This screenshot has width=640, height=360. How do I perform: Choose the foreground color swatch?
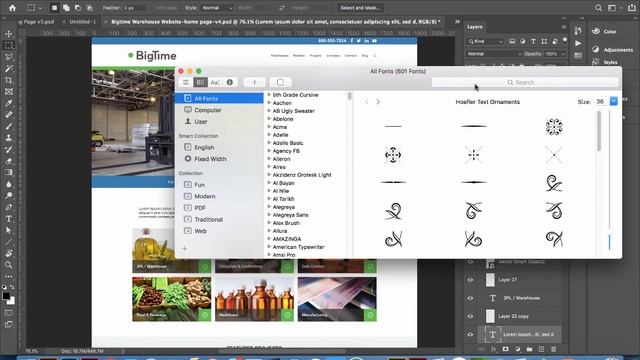coord(6,296)
